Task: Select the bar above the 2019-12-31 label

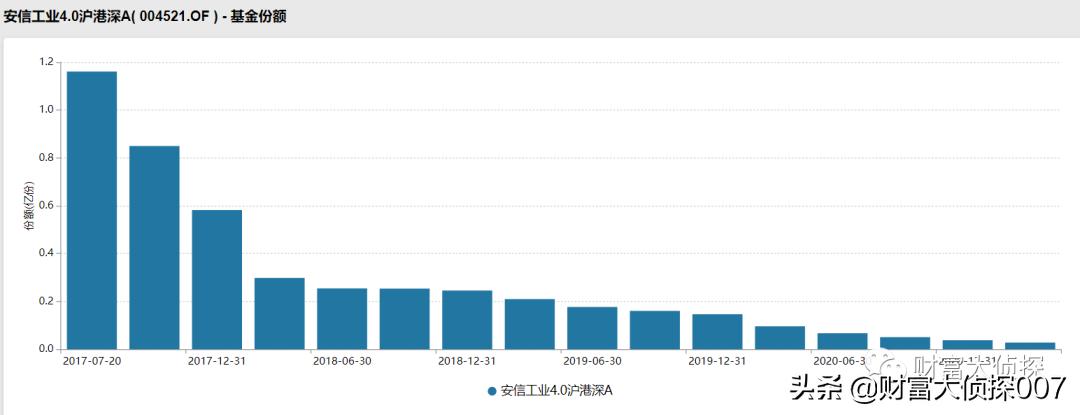Action: tap(718, 332)
